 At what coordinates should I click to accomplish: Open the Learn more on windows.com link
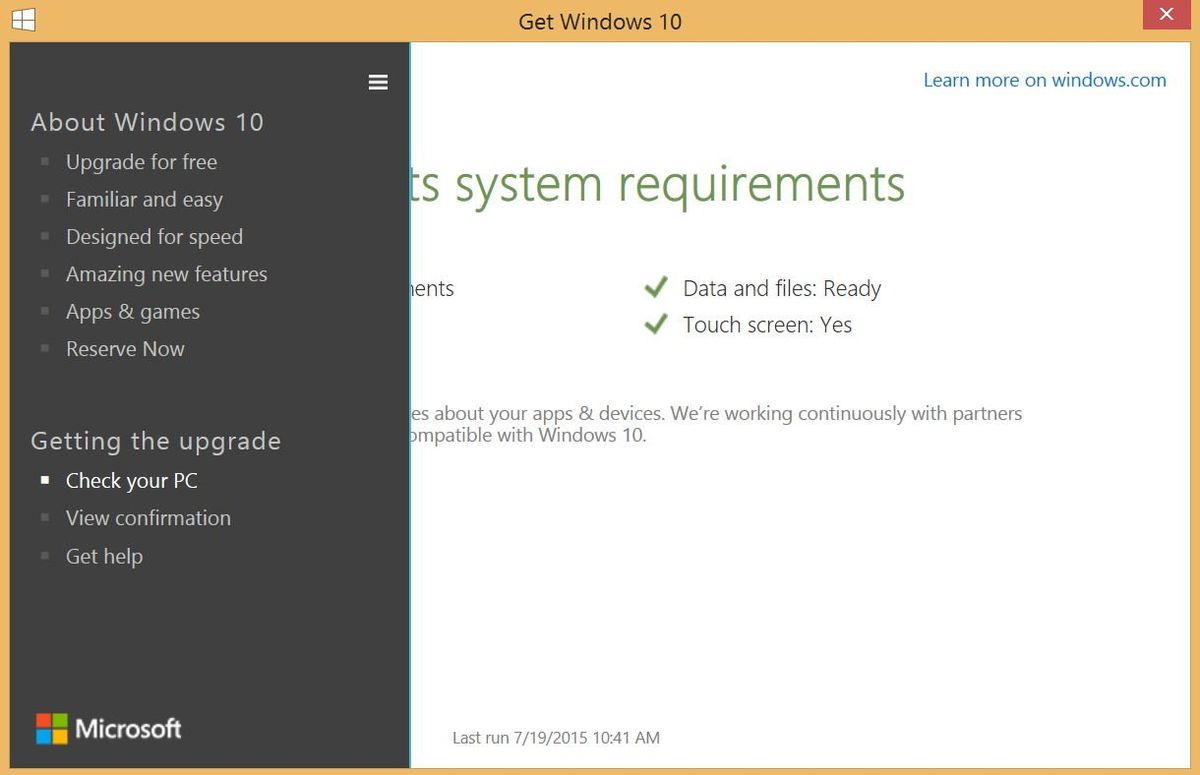point(1045,80)
